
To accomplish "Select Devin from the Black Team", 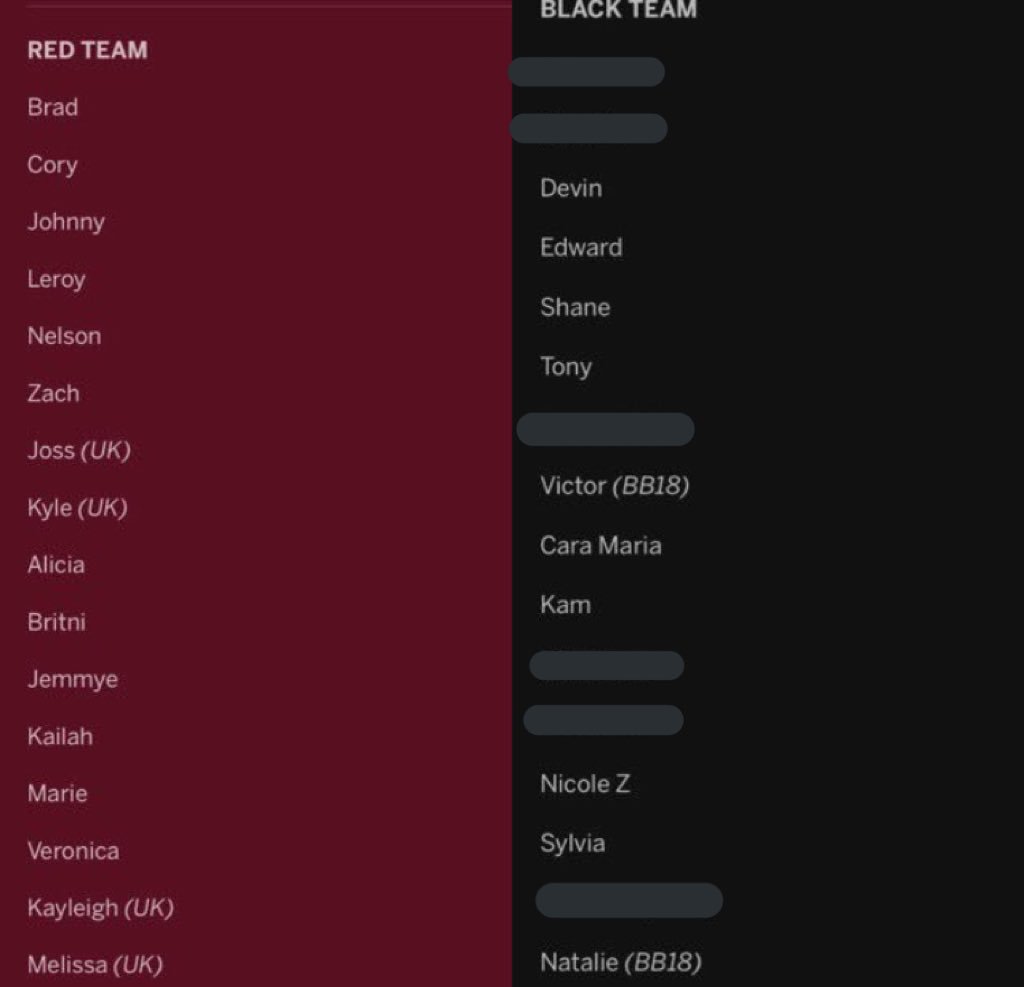I will point(571,188).
